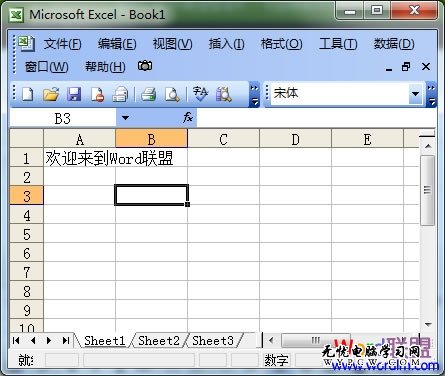The image size is (445, 376).
Task: Click the move handle of the standard toolbar
Action: [x=14, y=93]
